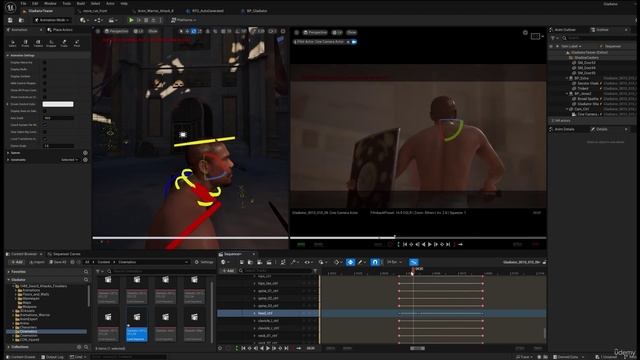640x360 pixels.
Task: Click Sequencer render movie clapper icon
Action: point(269,262)
